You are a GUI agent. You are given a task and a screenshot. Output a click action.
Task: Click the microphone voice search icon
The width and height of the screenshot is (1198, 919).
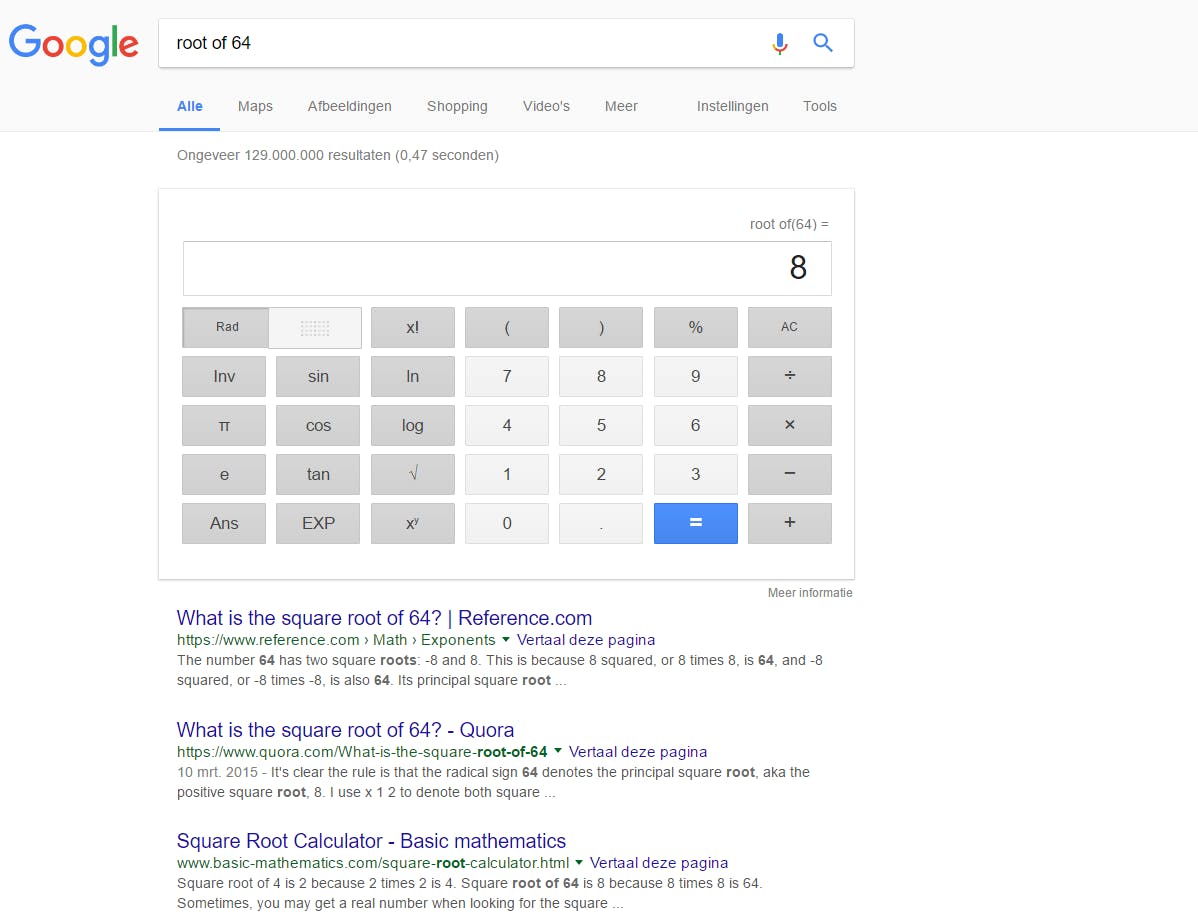780,43
